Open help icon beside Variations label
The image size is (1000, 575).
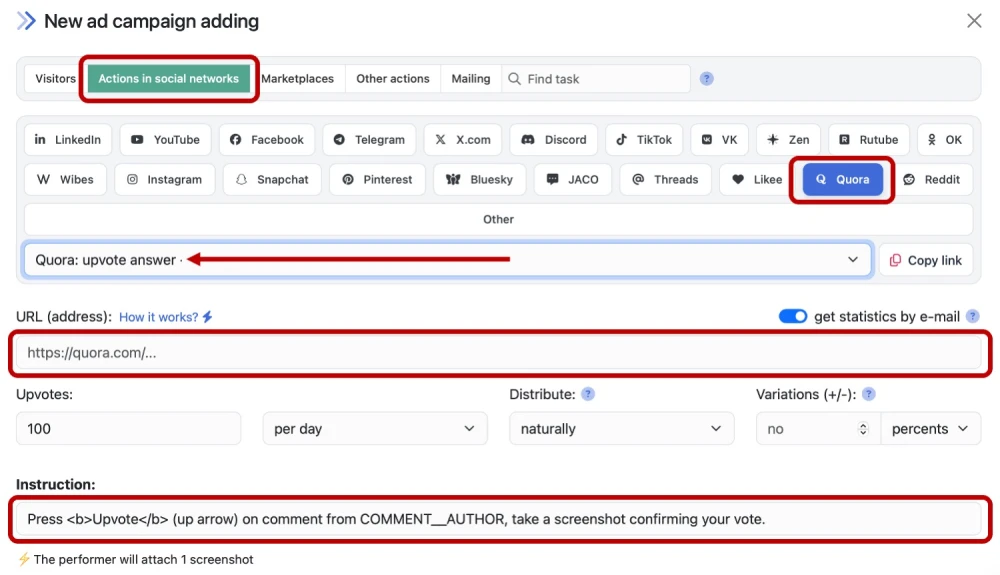(x=868, y=394)
